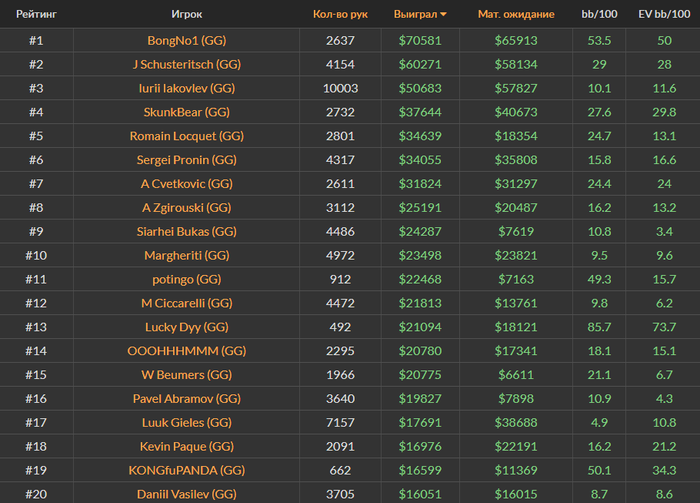
Task: Sort by the Игрок column header
Action: pyautogui.click(x=186, y=15)
